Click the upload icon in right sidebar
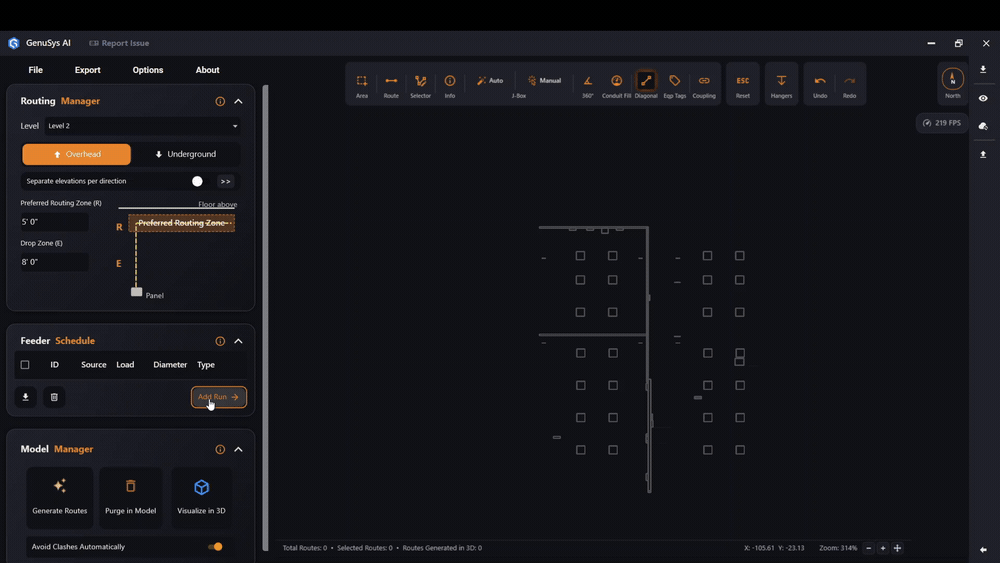The width and height of the screenshot is (1000, 563). point(983,154)
